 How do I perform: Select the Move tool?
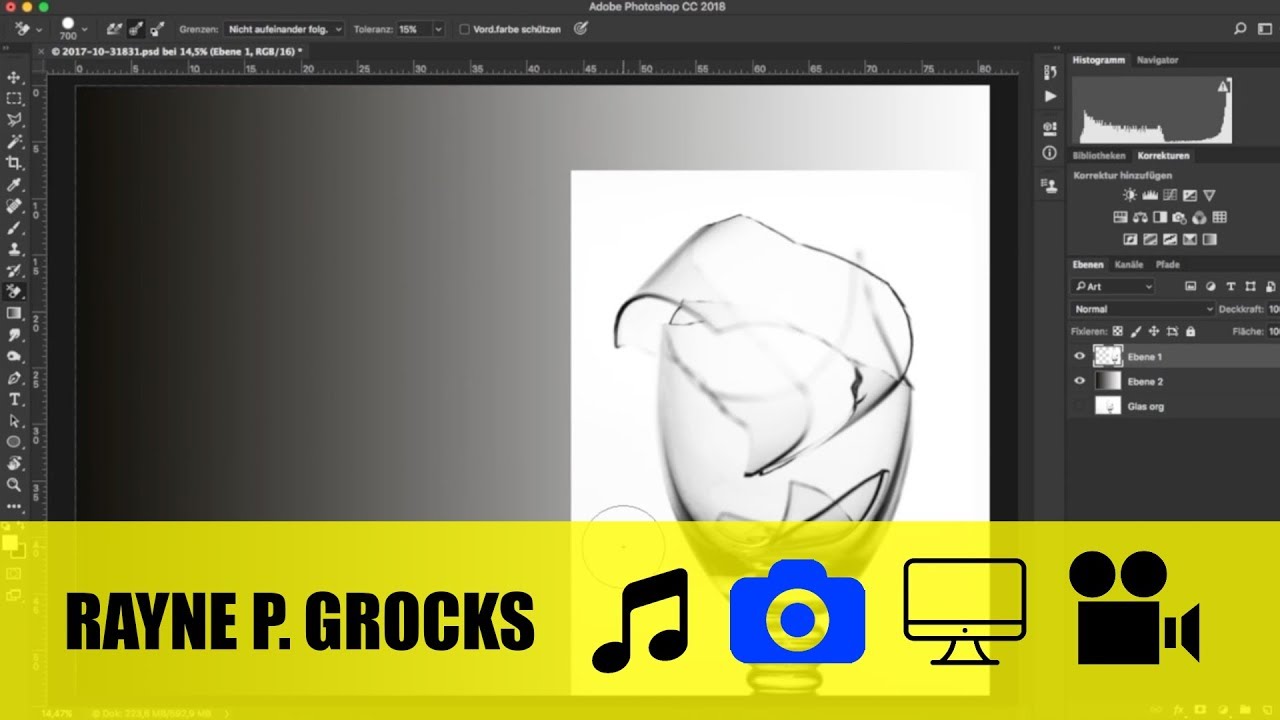[14, 77]
